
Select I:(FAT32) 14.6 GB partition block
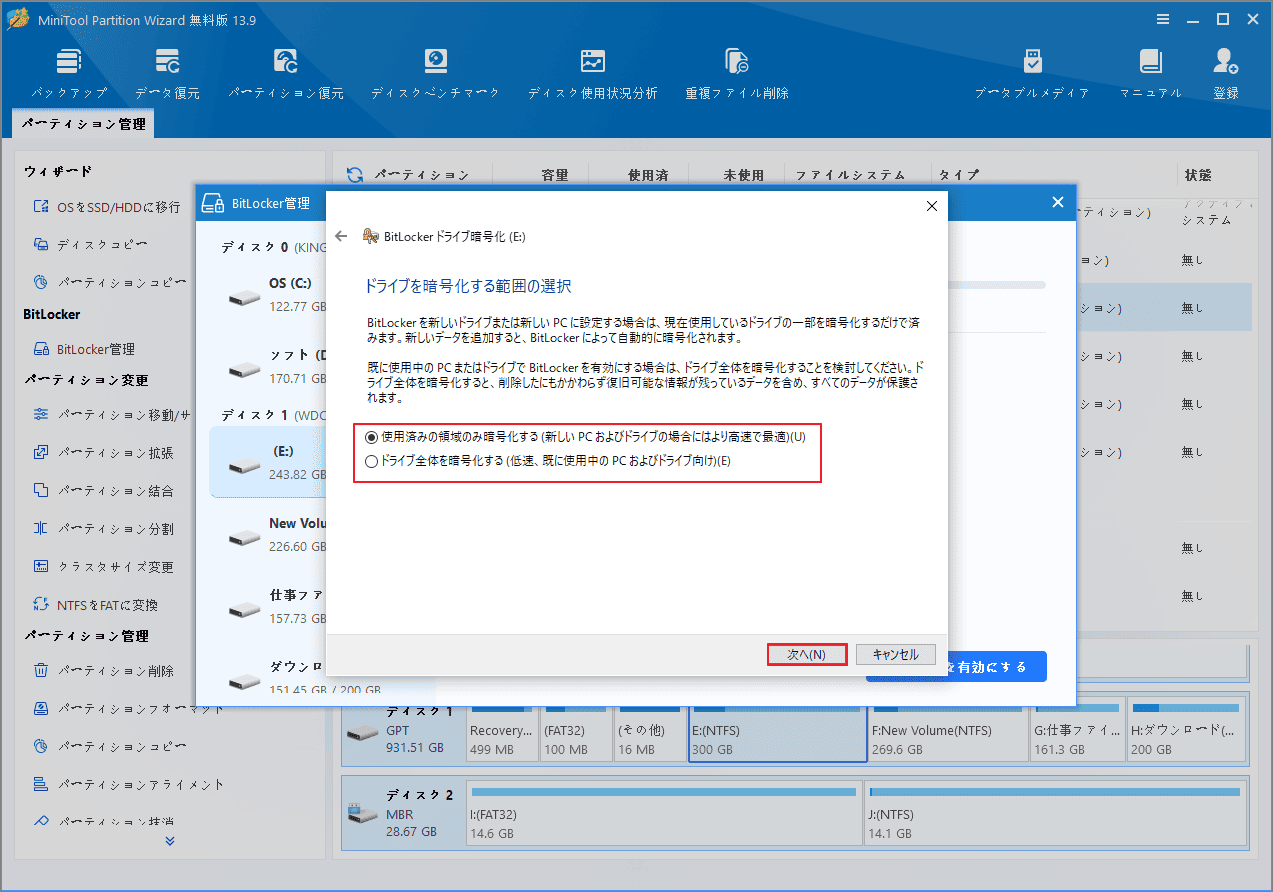pyautogui.click(x=663, y=813)
